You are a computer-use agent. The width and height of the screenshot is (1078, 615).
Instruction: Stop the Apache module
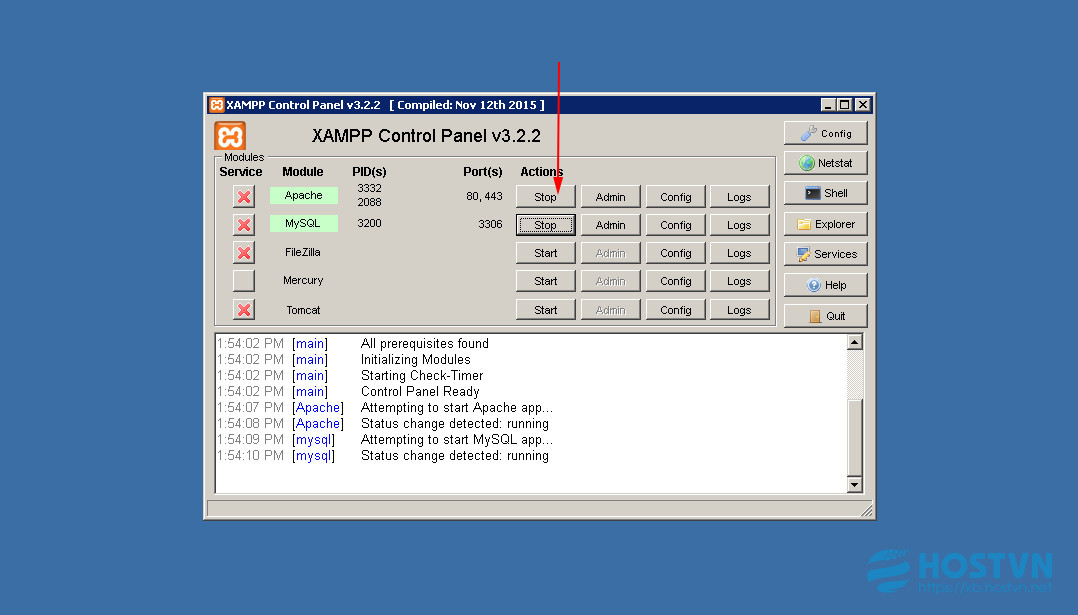point(545,197)
